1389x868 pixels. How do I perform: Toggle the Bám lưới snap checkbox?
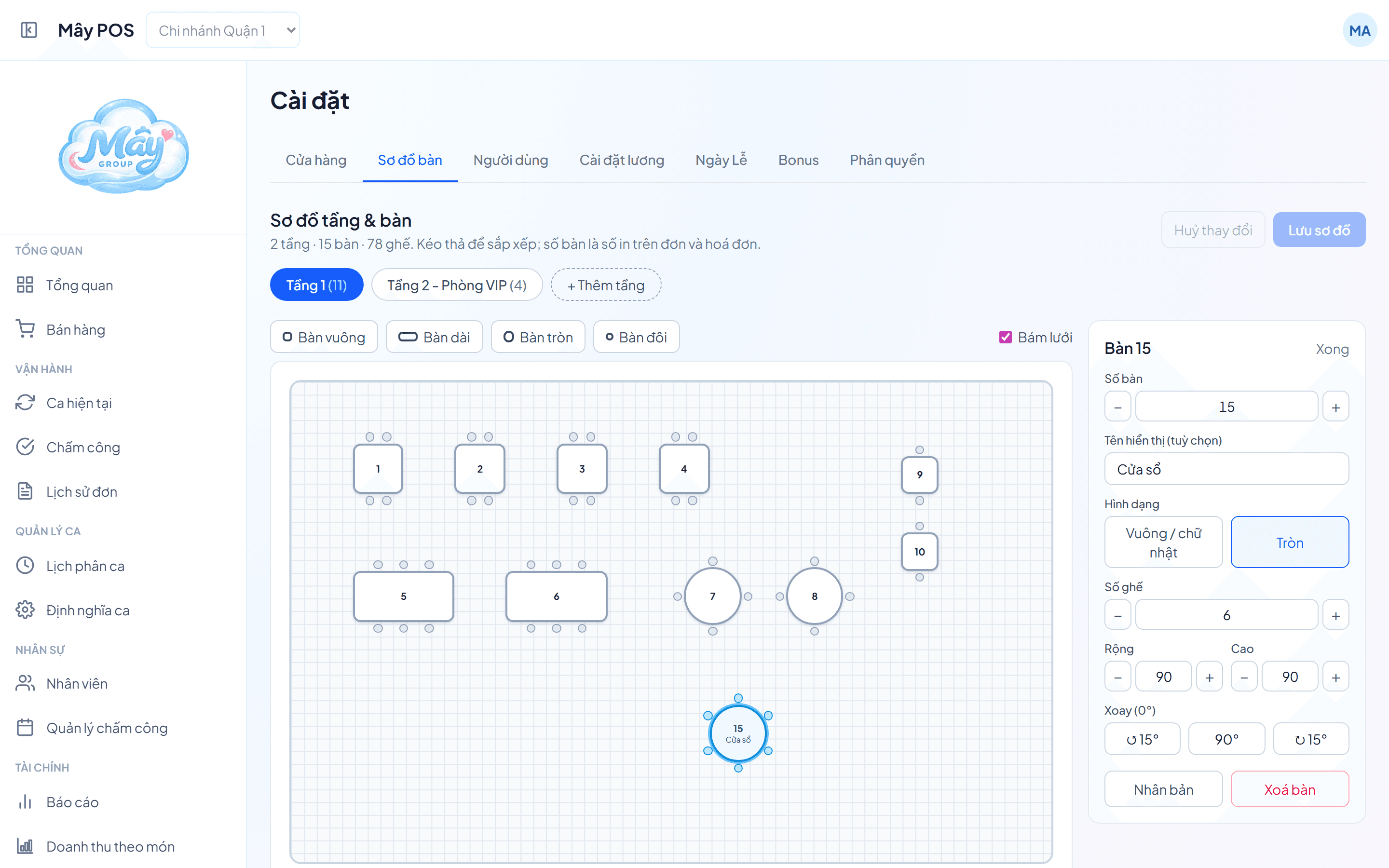pos(1005,337)
